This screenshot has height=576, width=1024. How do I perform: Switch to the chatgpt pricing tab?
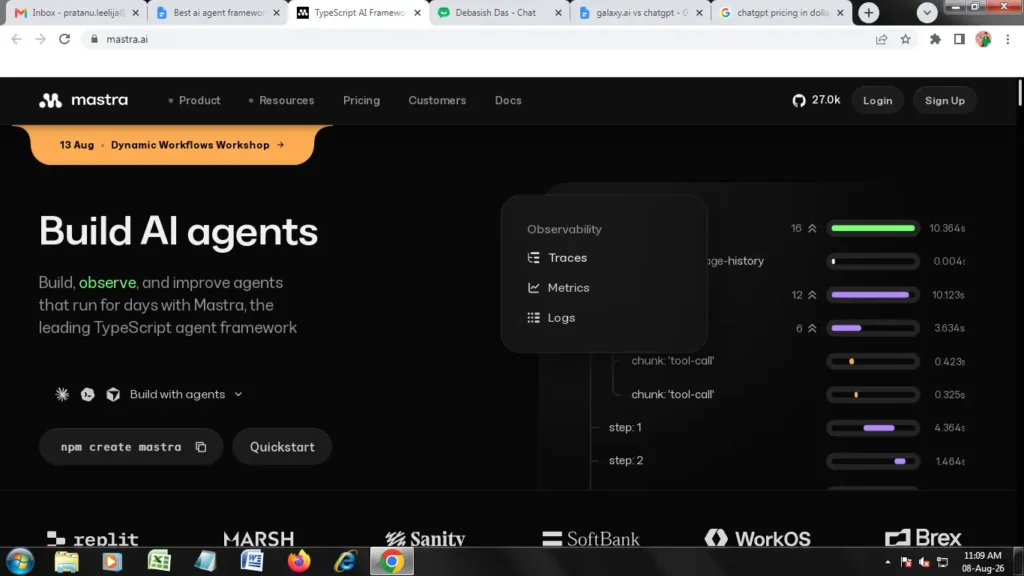tap(782, 12)
